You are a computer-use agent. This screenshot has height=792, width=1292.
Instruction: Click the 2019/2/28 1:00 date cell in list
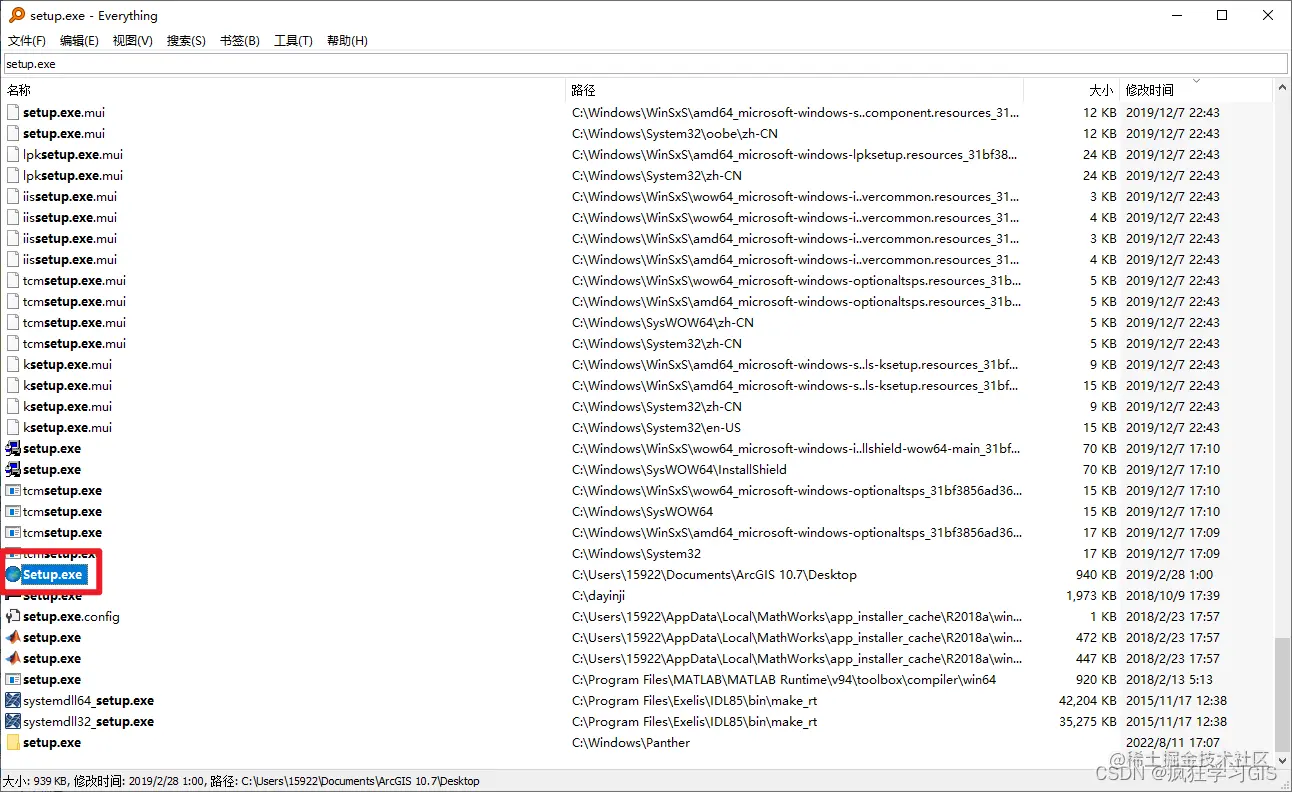pyautogui.click(x=1169, y=575)
